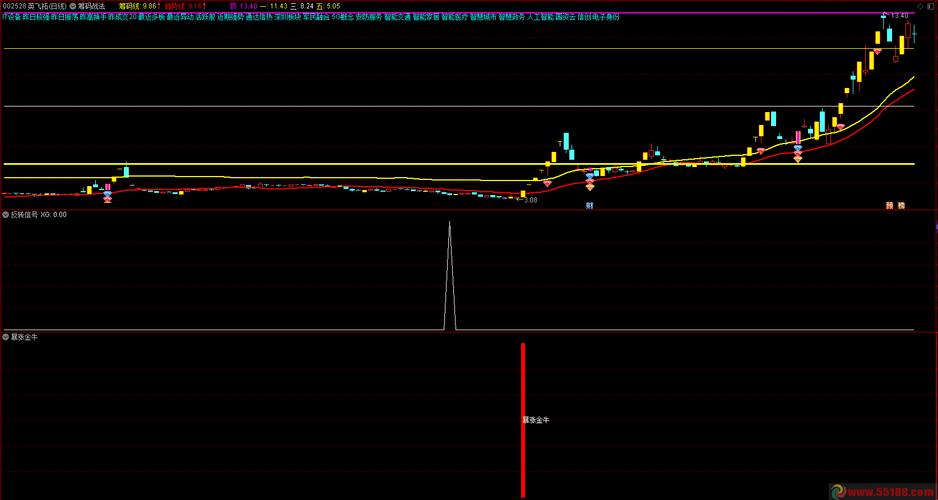Open the 5G概念 sector link
The width and height of the screenshot is (938, 500).
click(x=341, y=17)
